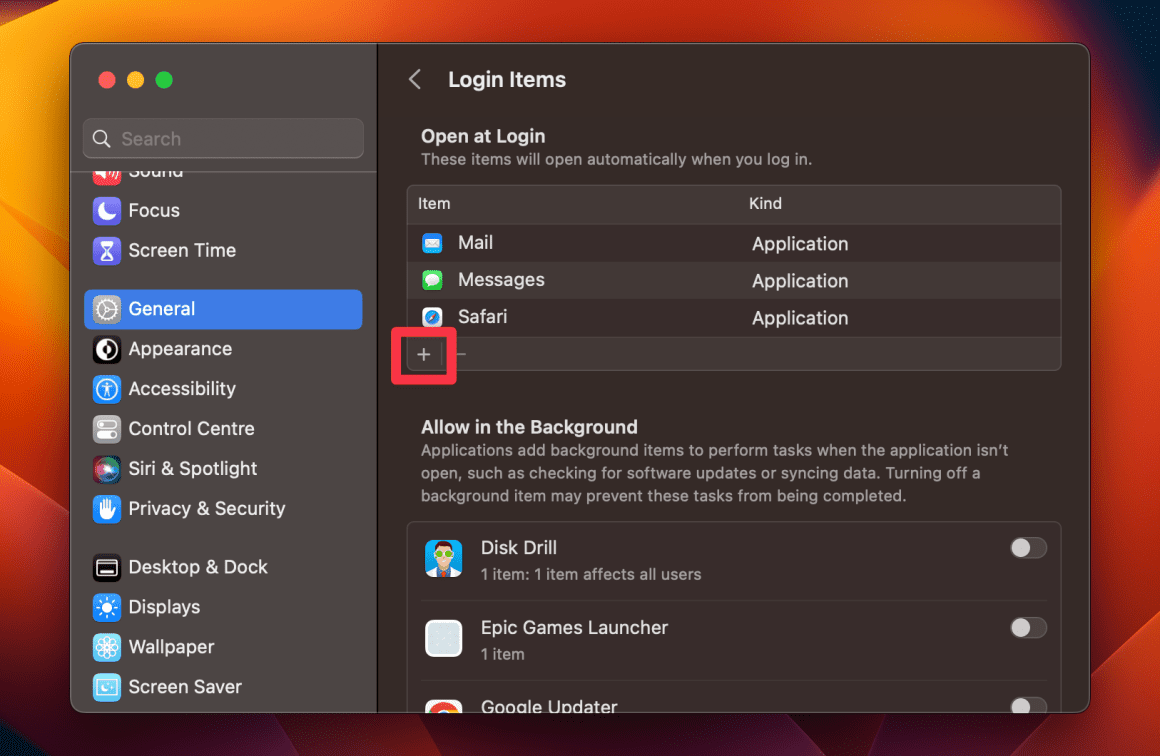Screen dimensions: 1160x756
Task: Click the Mail app icon
Action: pos(432,242)
